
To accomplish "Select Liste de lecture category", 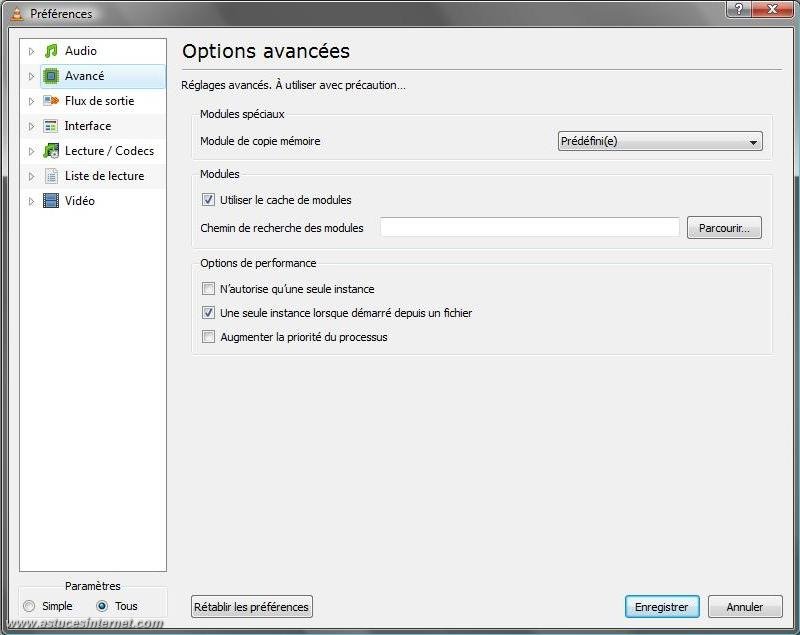I will pos(105,176).
